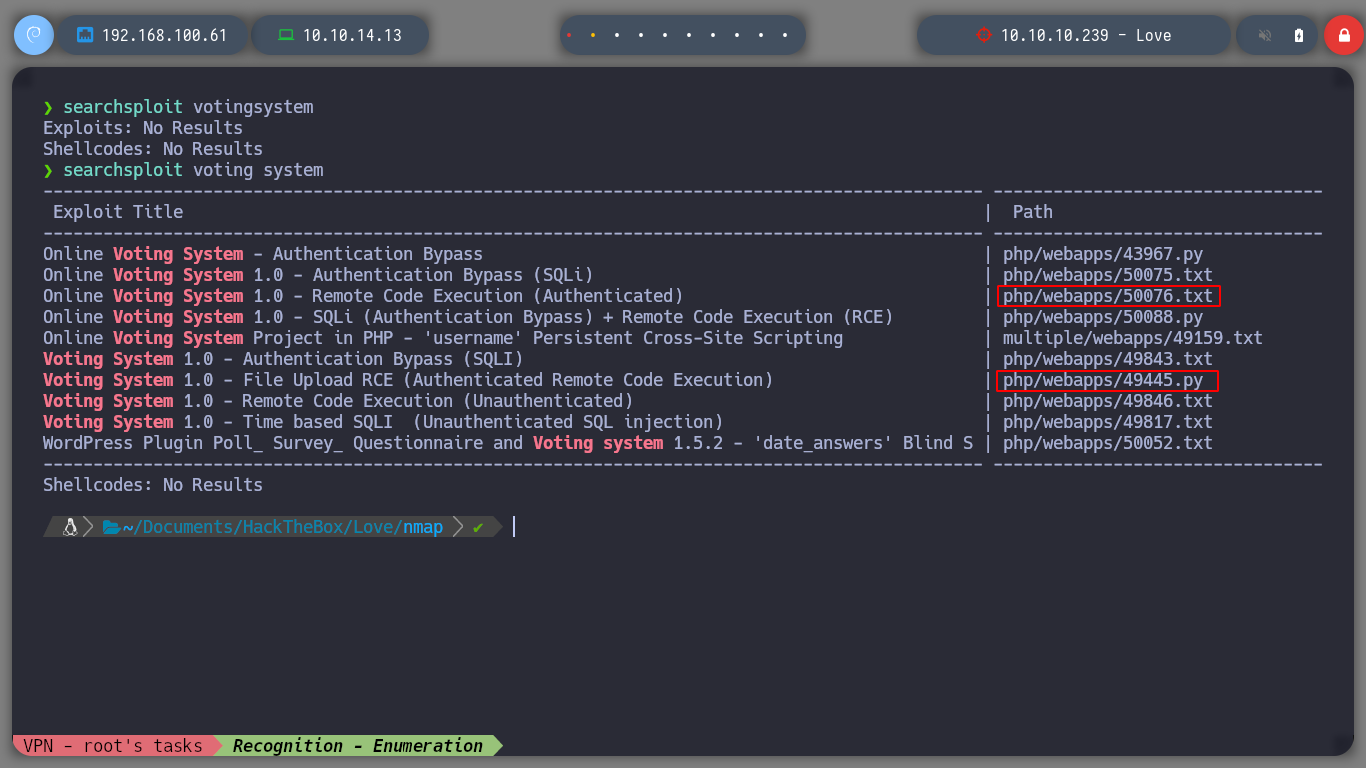Click the 'Path' column header
Screen dimensions: 1366x768
(1032, 212)
